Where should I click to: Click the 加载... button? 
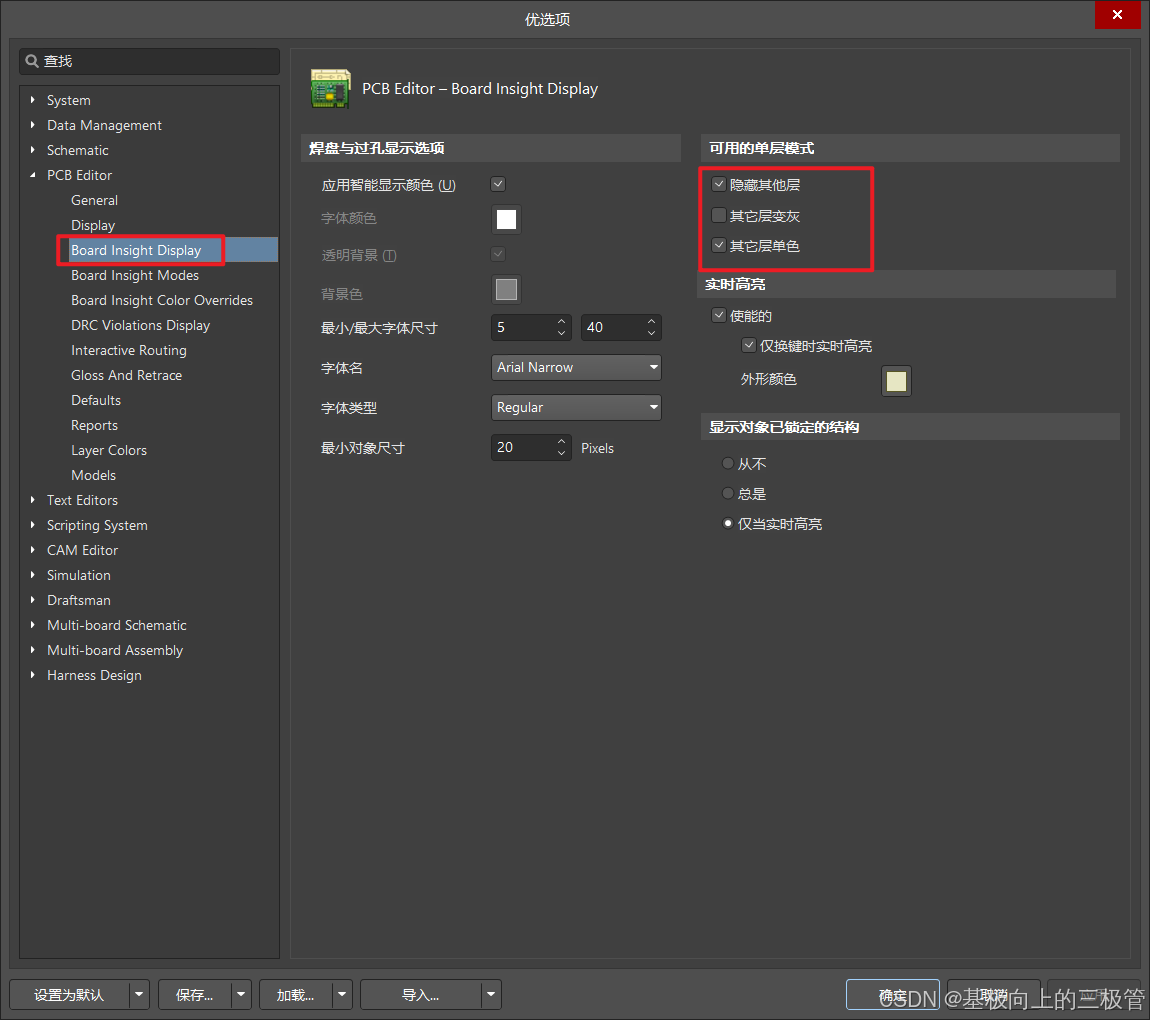(x=296, y=994)
